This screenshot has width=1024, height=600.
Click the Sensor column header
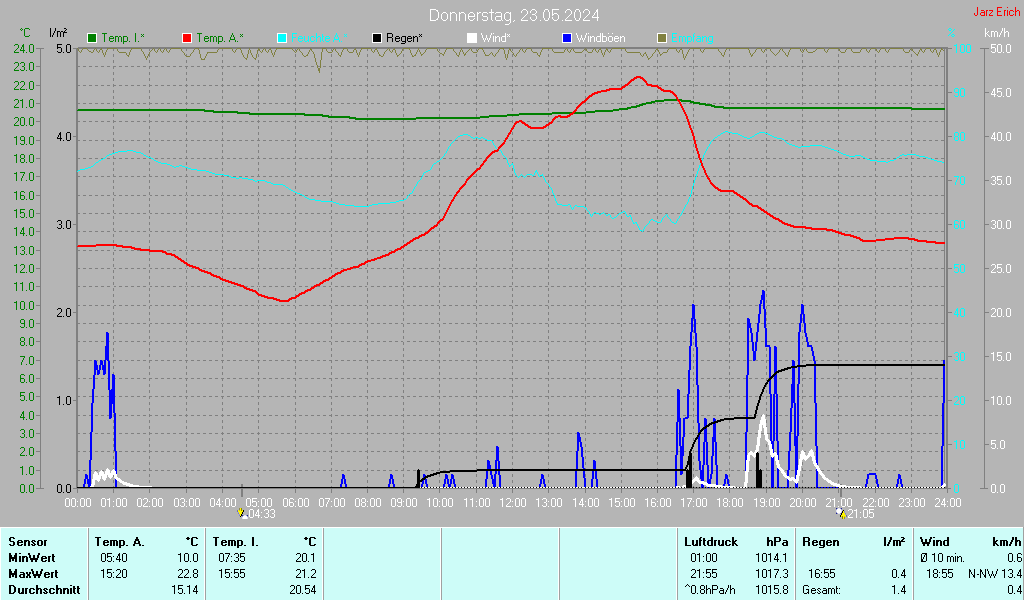click(27, 542)
